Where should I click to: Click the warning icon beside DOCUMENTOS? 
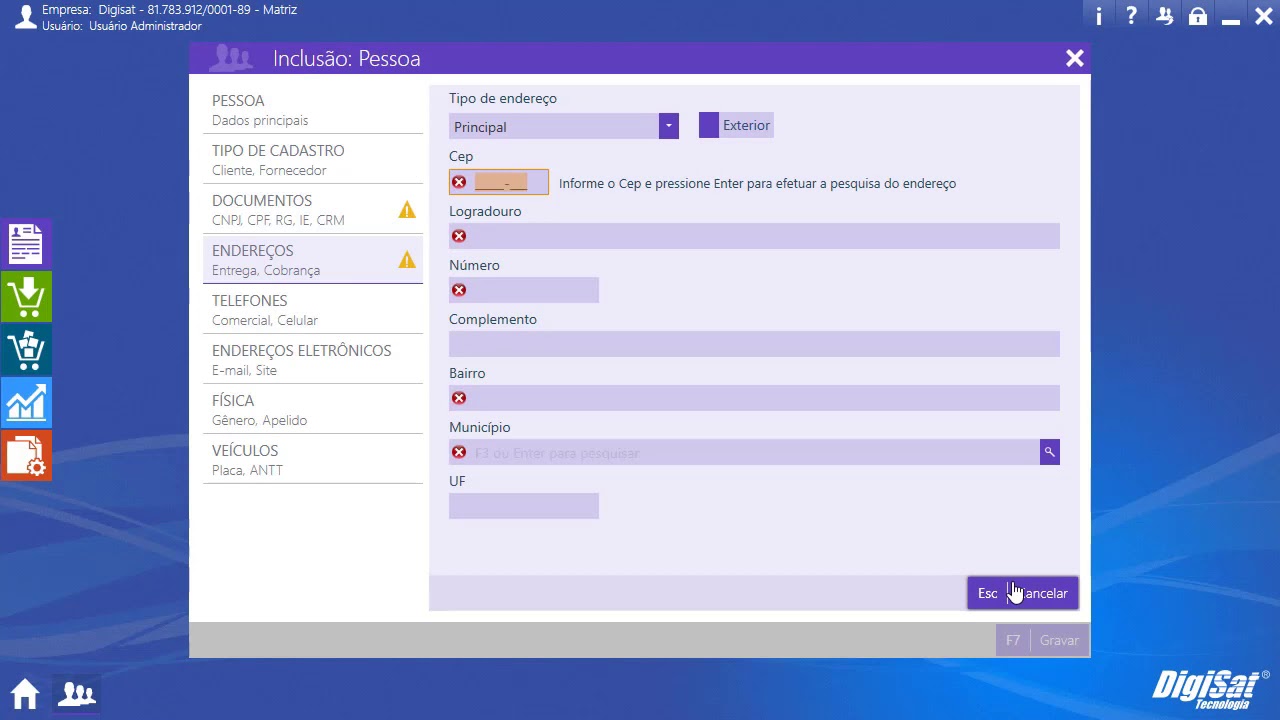click(407, 210)
